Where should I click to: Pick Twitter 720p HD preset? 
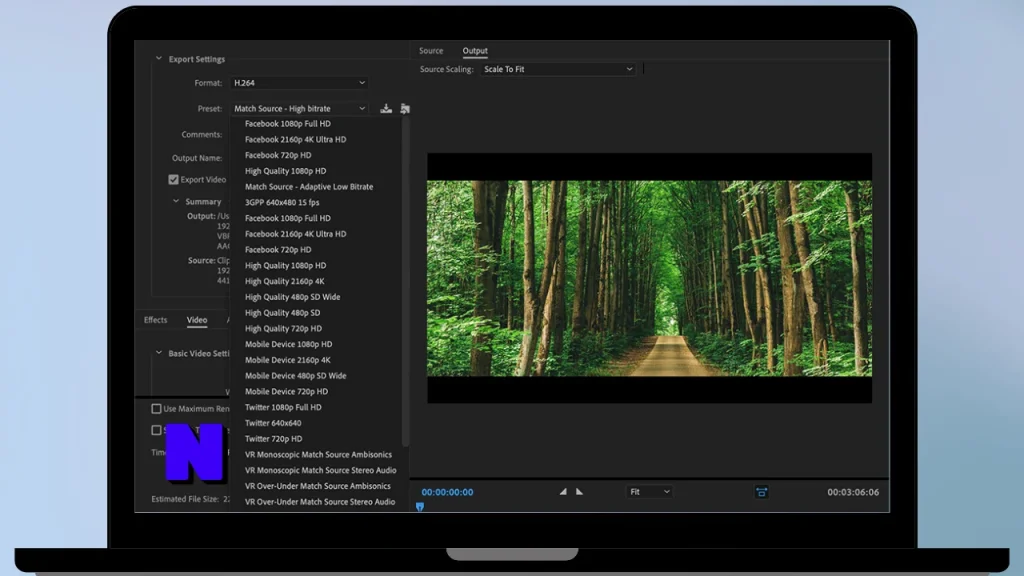(x=273, y=439)
